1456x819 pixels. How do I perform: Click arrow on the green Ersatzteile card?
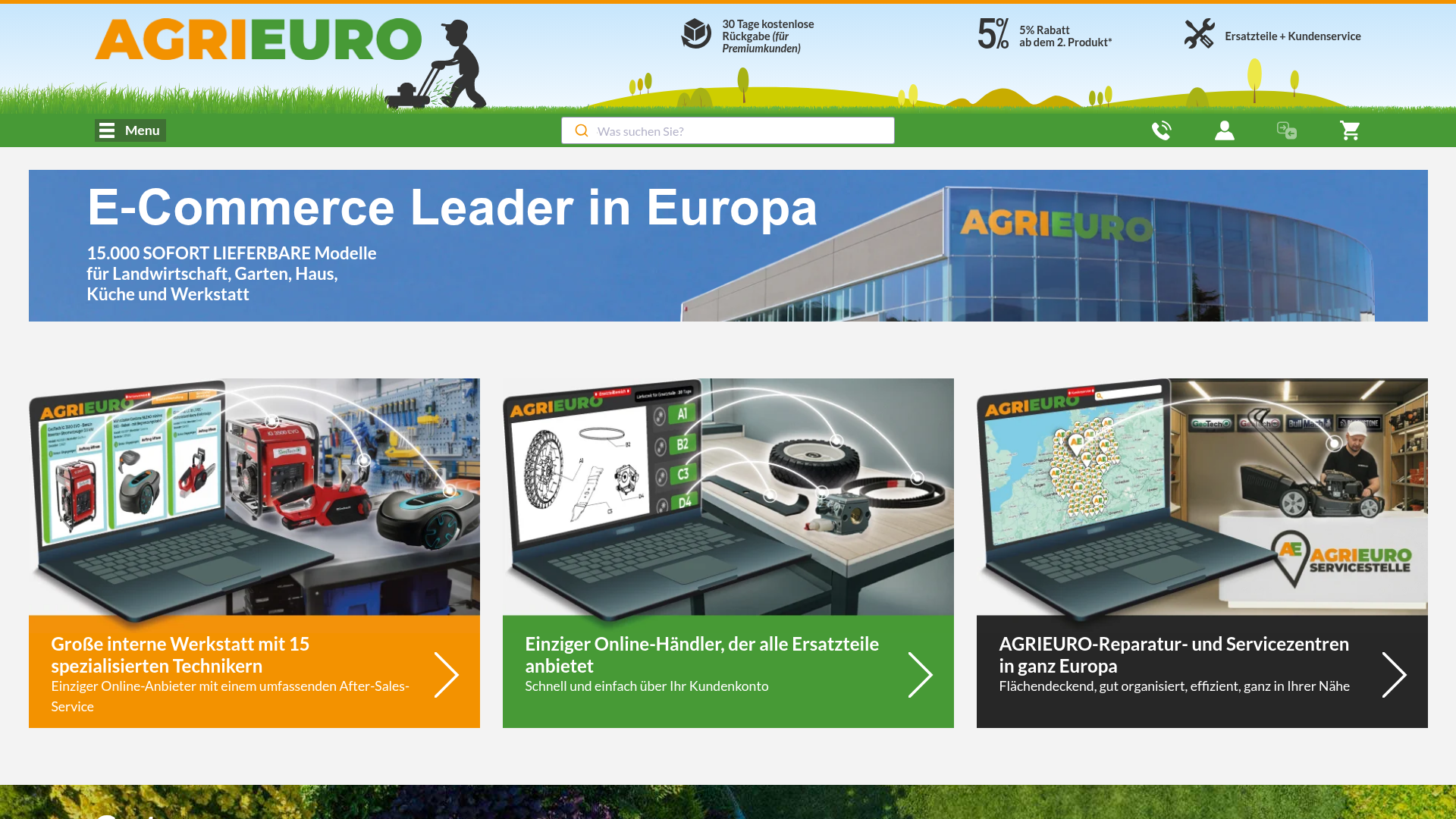(921, 674)
